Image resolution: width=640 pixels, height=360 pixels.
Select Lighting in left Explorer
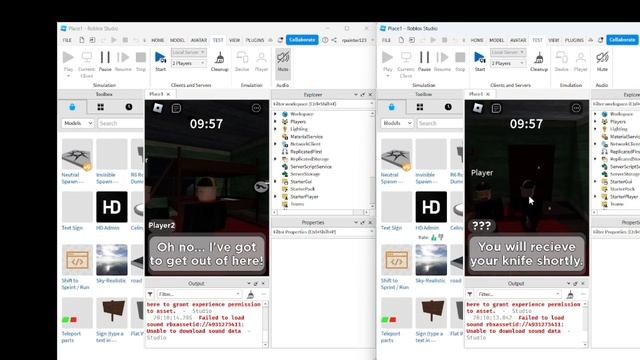coord(299,129)
